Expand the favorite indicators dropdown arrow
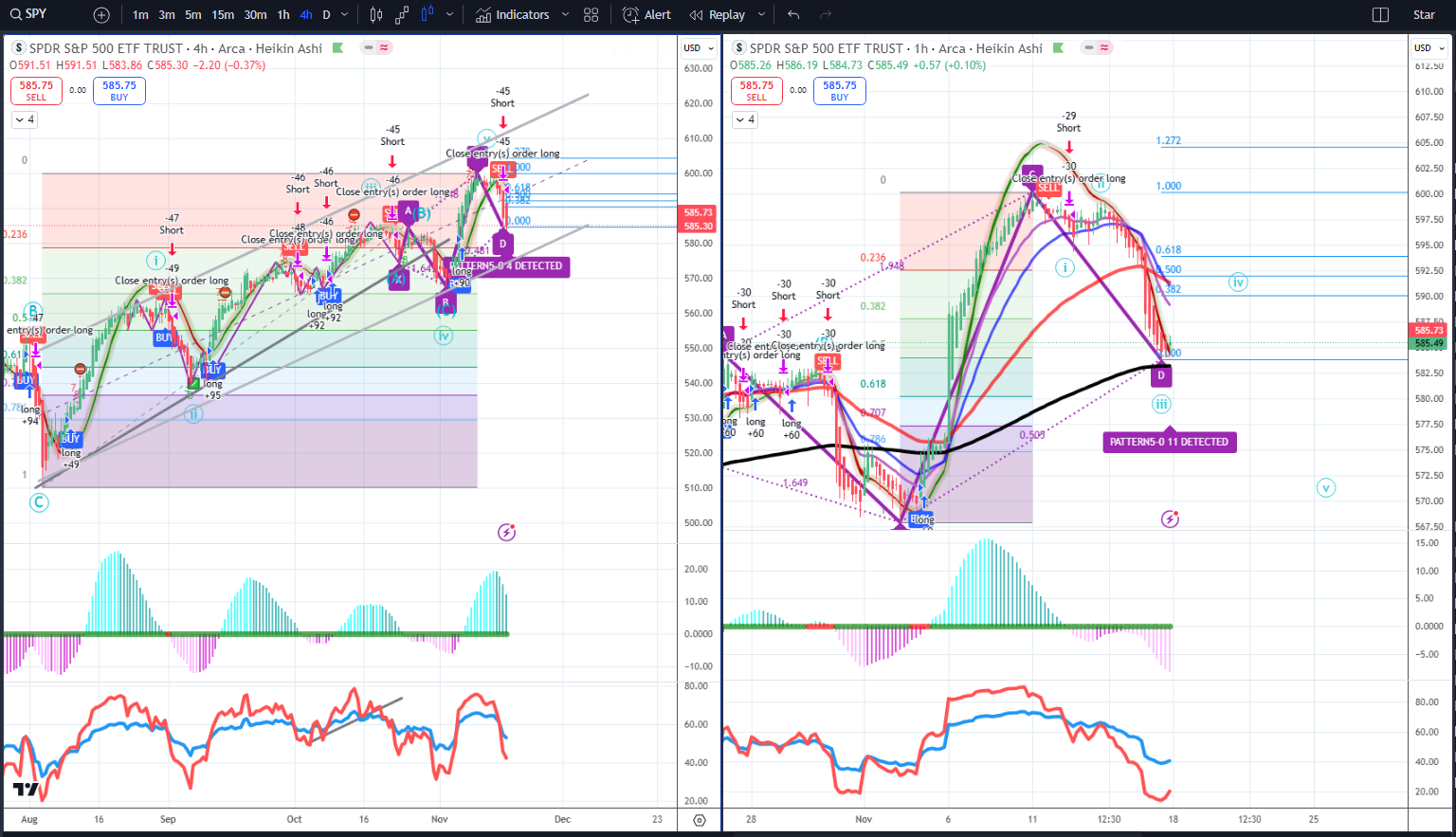1456x837 pixels. tap(566, 15)
